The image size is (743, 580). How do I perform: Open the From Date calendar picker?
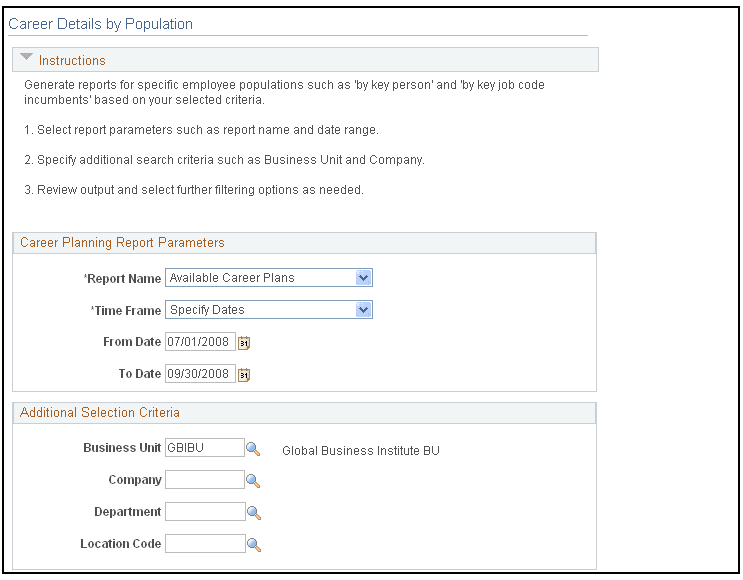pyautogui.click(x=244, y=342)
